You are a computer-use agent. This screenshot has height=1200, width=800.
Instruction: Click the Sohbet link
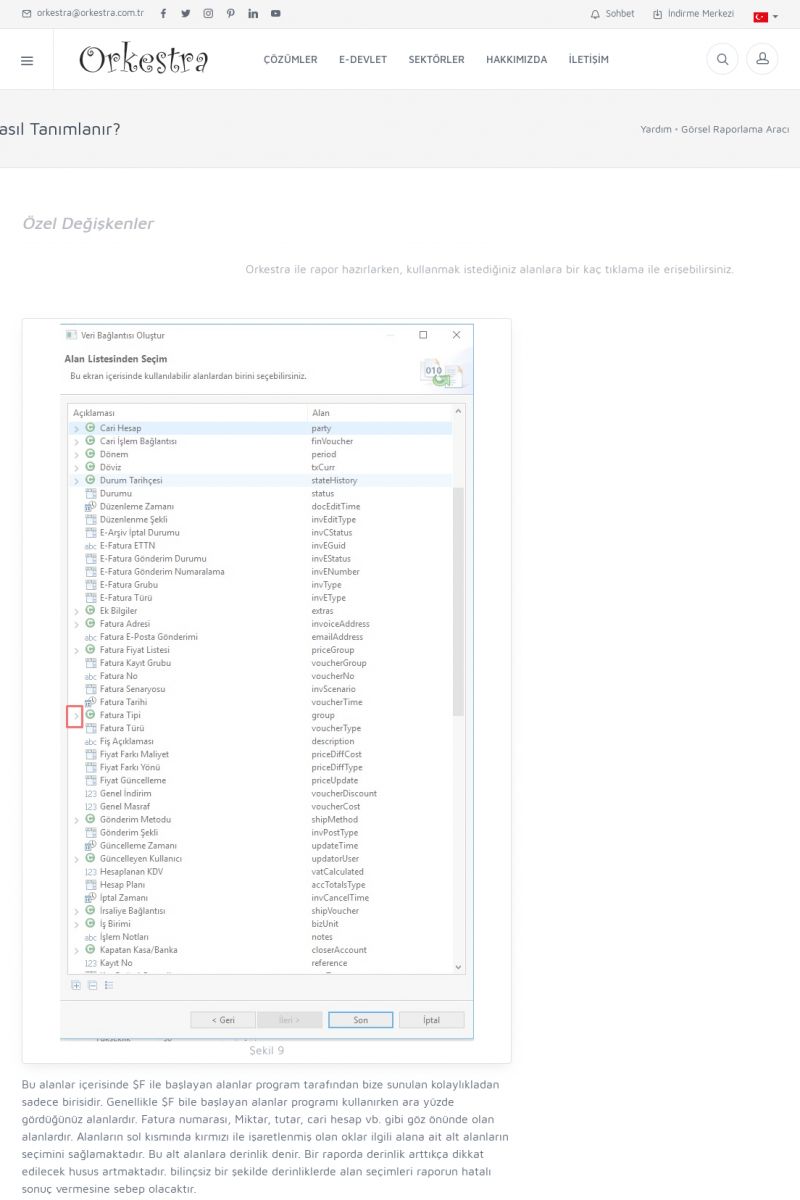(x=613, y=14)
